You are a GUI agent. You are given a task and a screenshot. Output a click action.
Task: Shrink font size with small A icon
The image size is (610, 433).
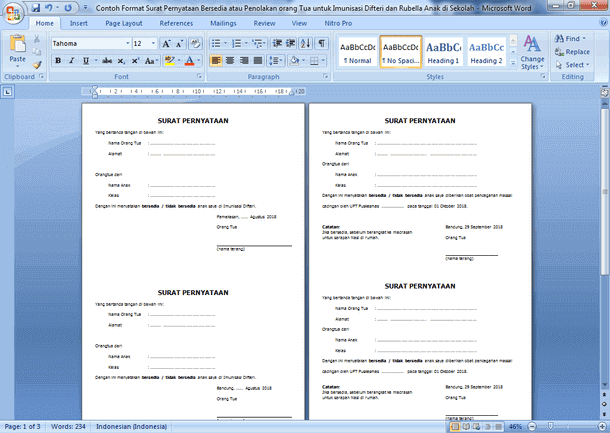tap(179, 44)
